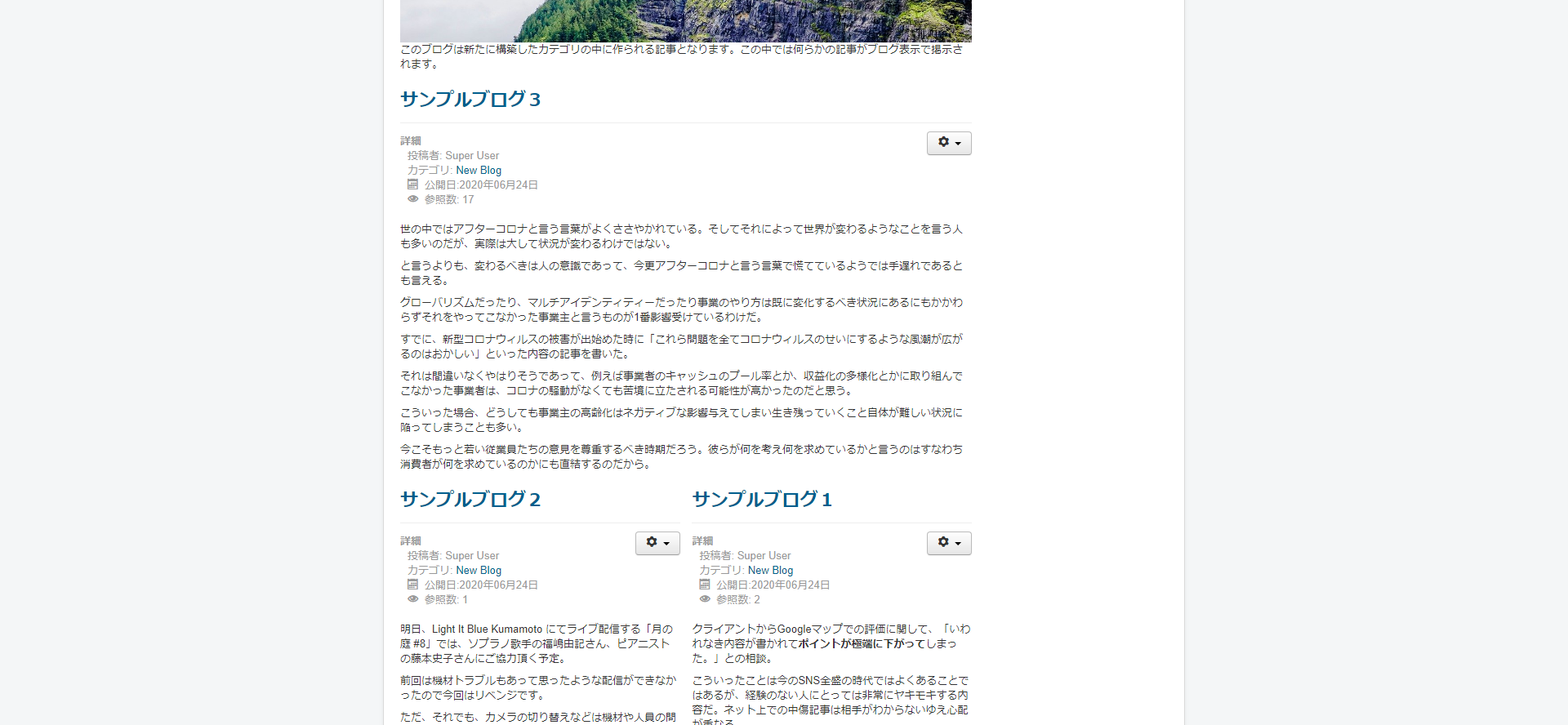
Task: Click 投稿者: Super User text under サンプルブログ 2
Action: (453, 556)
